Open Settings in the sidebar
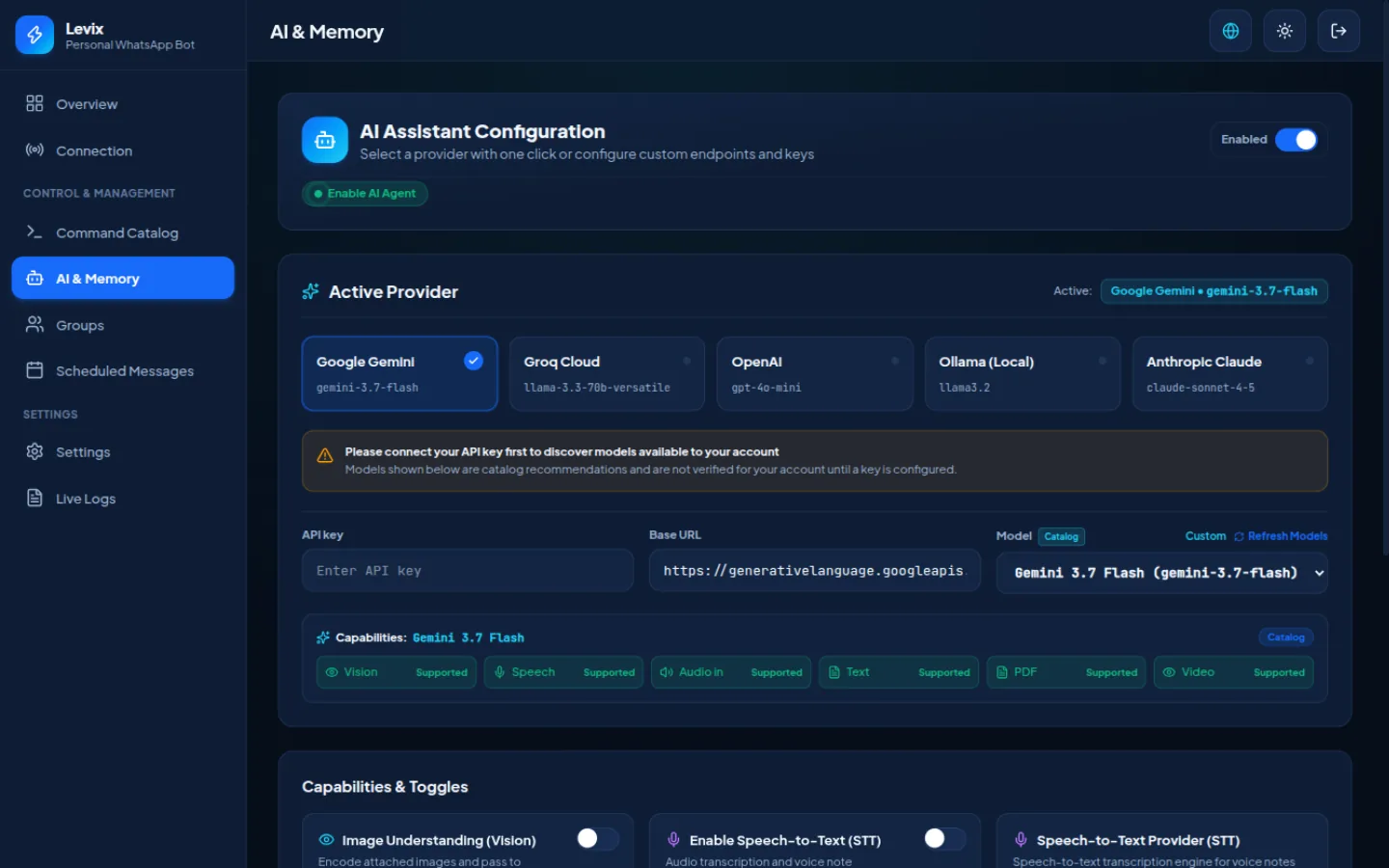Viewport: 1389px width, 868px height. pos(123,452)
